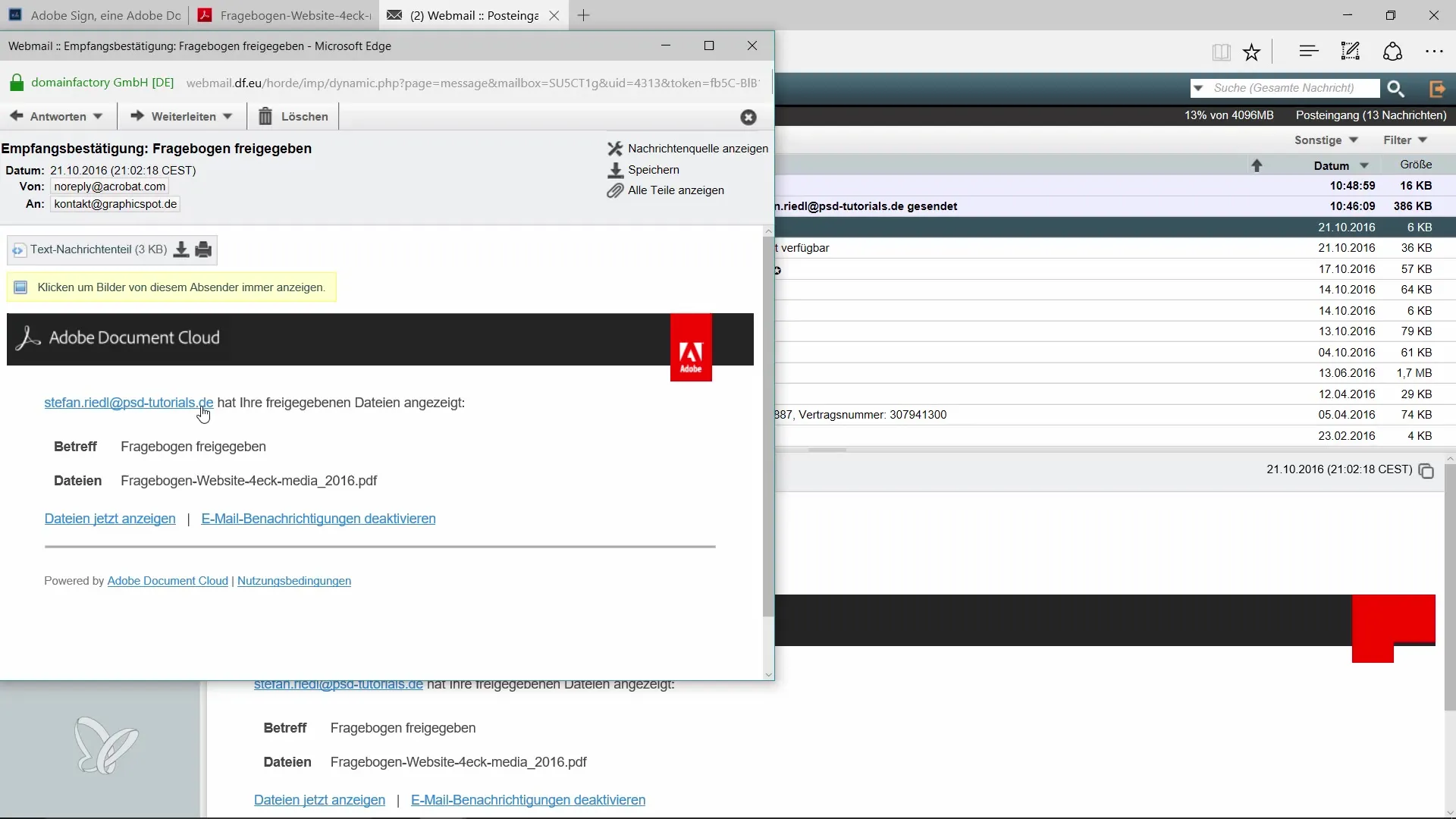The height and width of the screenshot is (819, 1456).
Task: Click the up arrow sort icon
Action: 1257,165
